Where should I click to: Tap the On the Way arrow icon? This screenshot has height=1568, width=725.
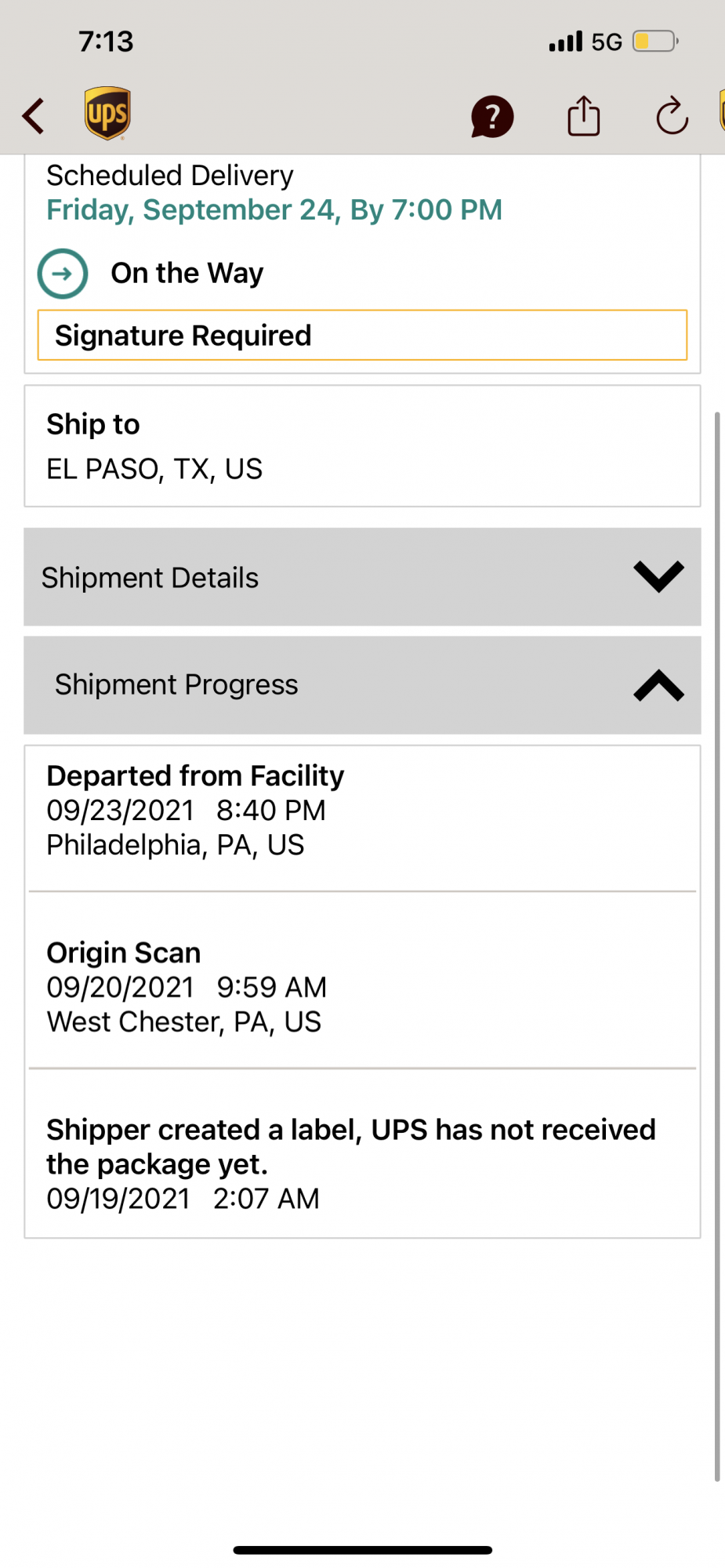tap(63, 274)
